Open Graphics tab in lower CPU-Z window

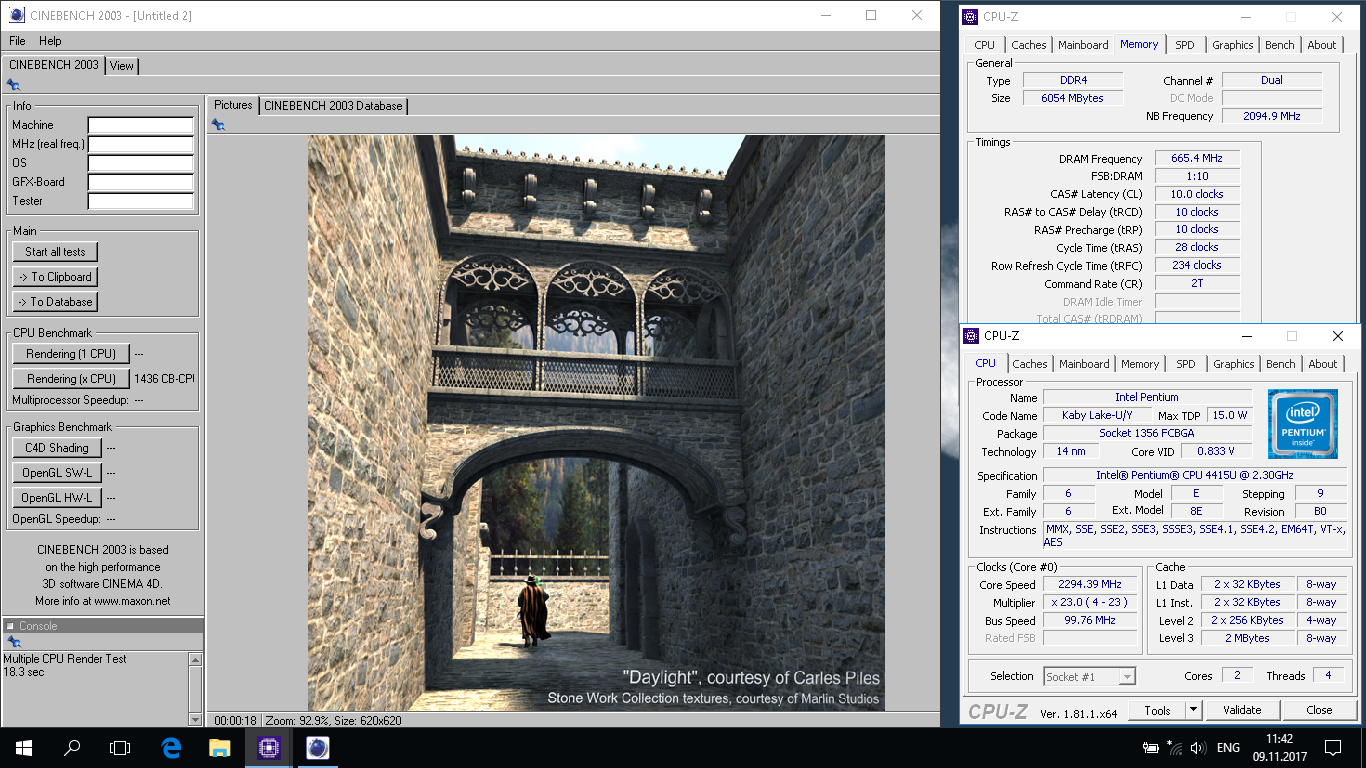point(1233,364)
